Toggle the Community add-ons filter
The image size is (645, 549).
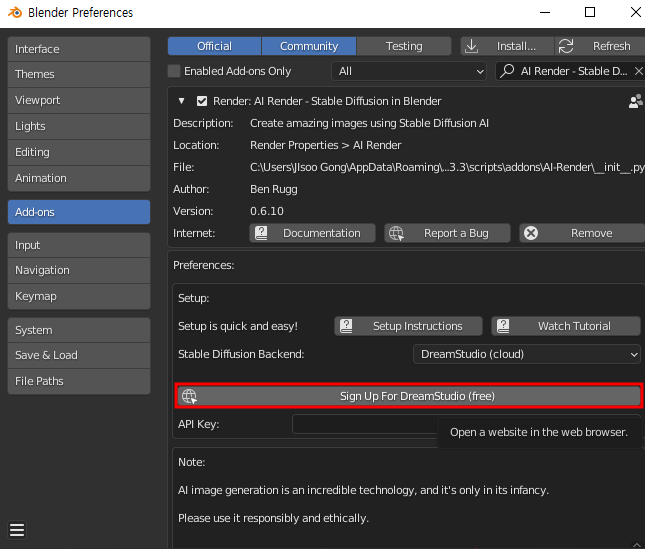point(309,46)
